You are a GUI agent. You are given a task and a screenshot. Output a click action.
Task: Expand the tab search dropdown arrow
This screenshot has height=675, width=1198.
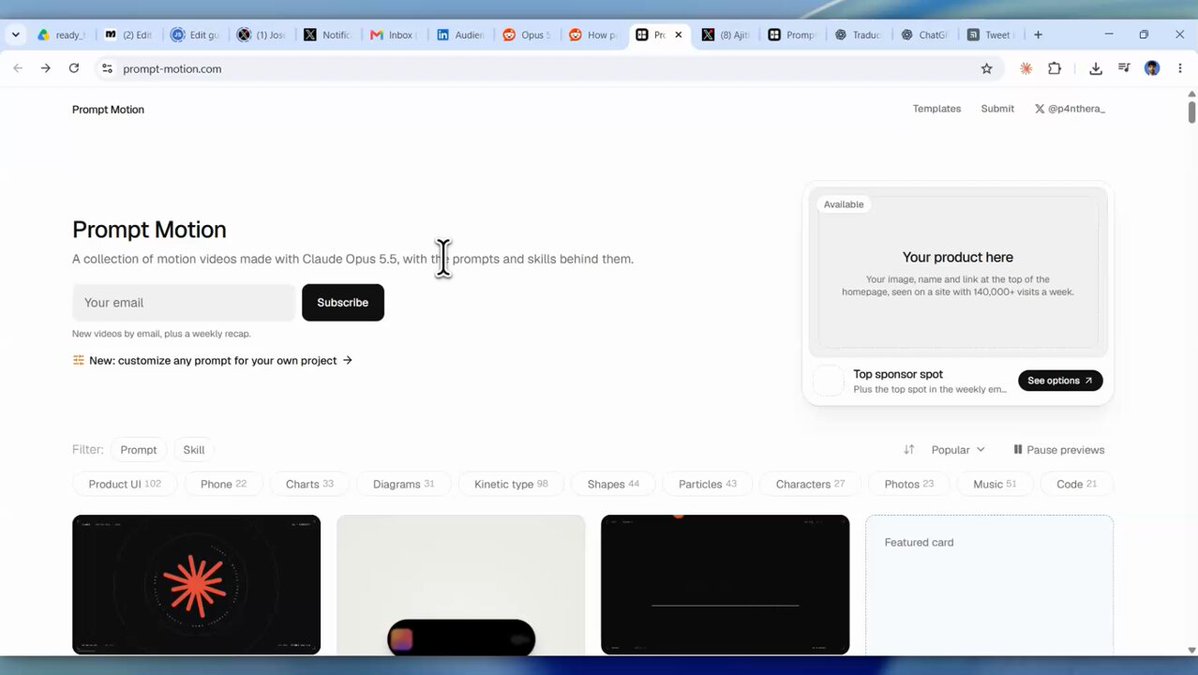pyautogui.click(x=15, y=34)
